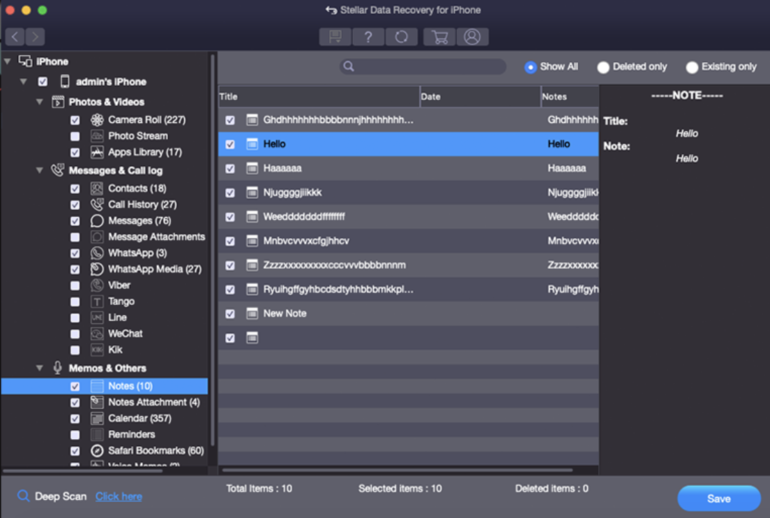Viewport: 770px width, 518px height.
Task: Check the Reminders checkbox
Action: [75, 435]
